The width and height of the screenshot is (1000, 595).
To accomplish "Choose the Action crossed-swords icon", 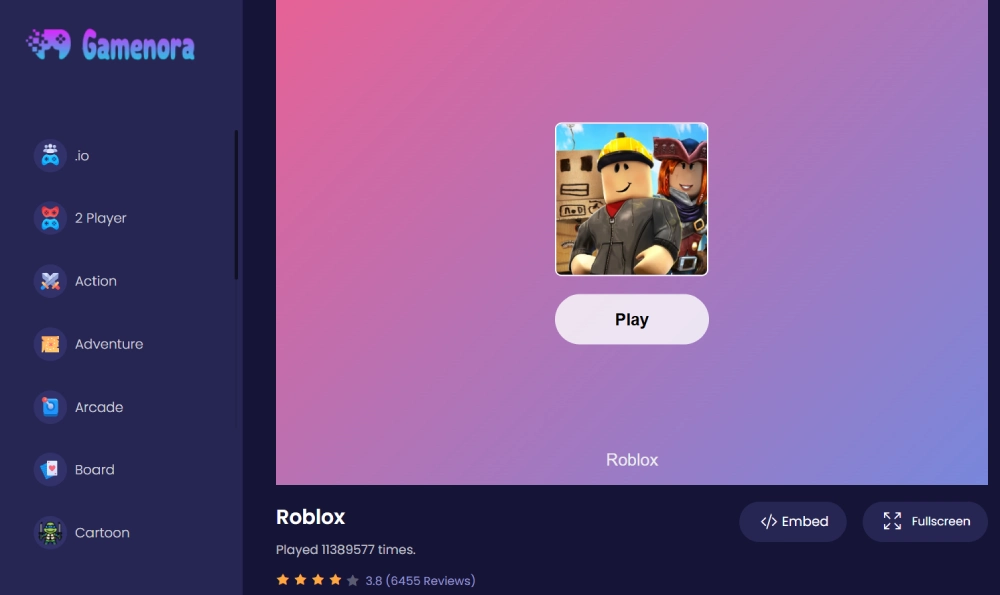I will click(x=50, y=281).
